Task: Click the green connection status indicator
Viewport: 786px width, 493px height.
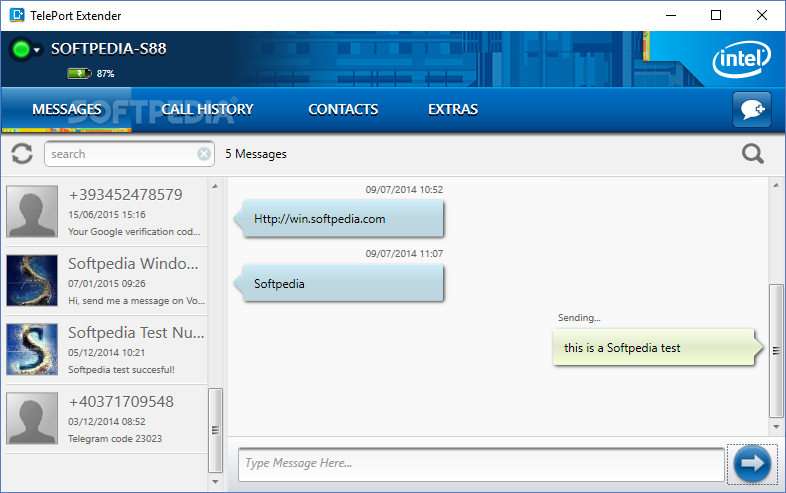Action: pyautogui.click(x=21, y=49)
